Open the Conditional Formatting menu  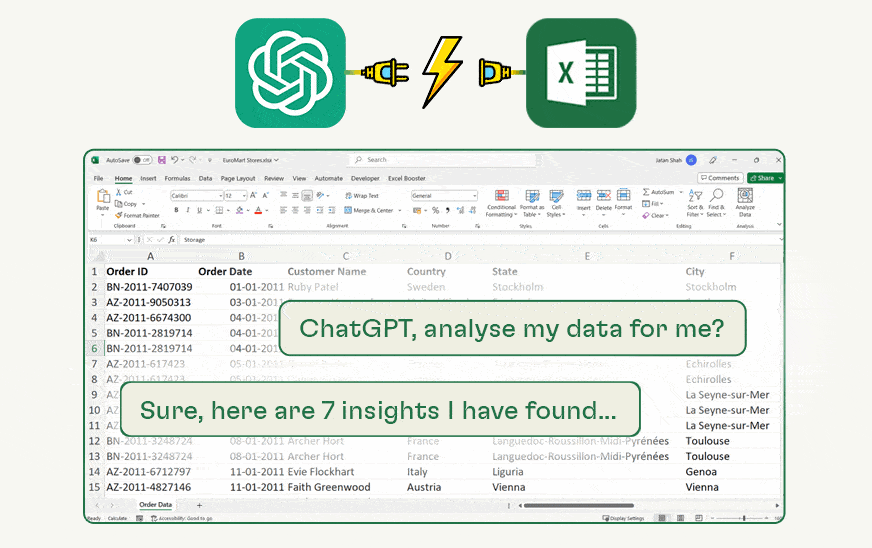coord(501,201)
